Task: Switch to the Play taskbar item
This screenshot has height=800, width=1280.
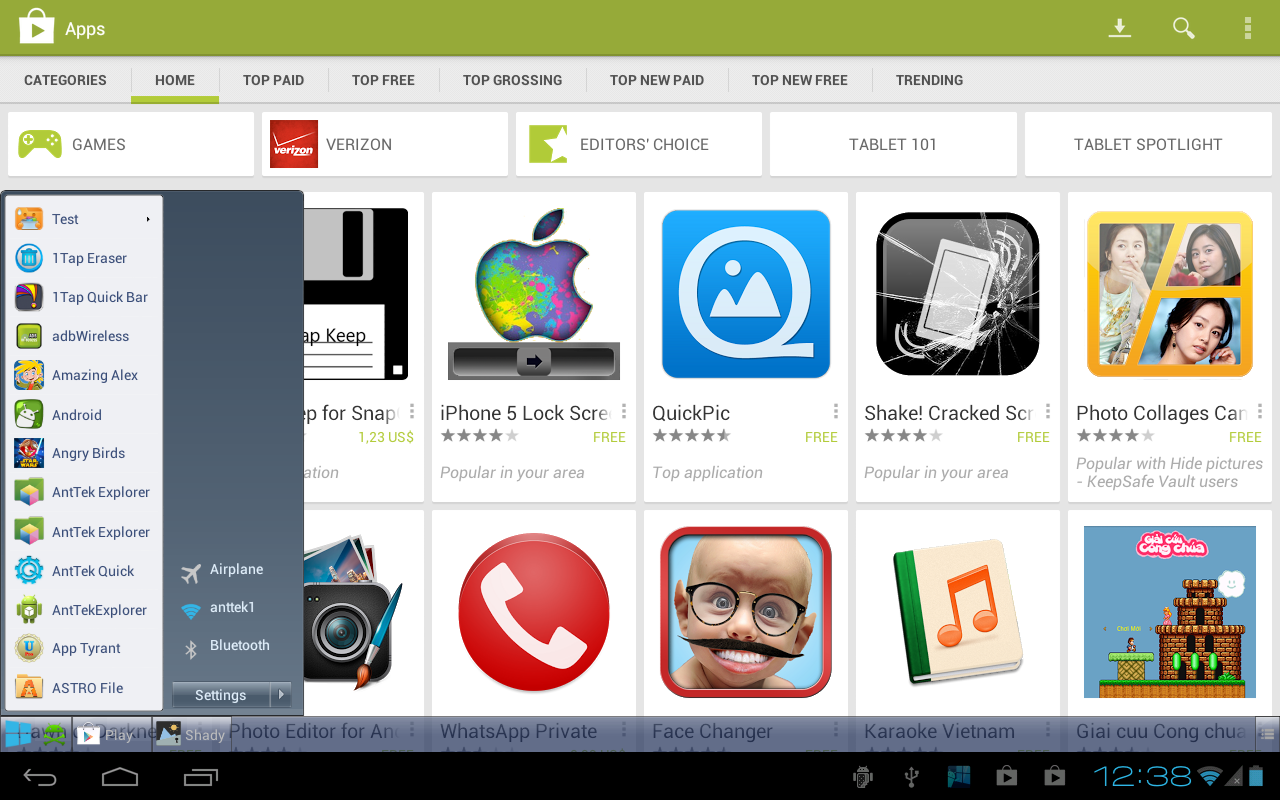Action: click(110, 734)
